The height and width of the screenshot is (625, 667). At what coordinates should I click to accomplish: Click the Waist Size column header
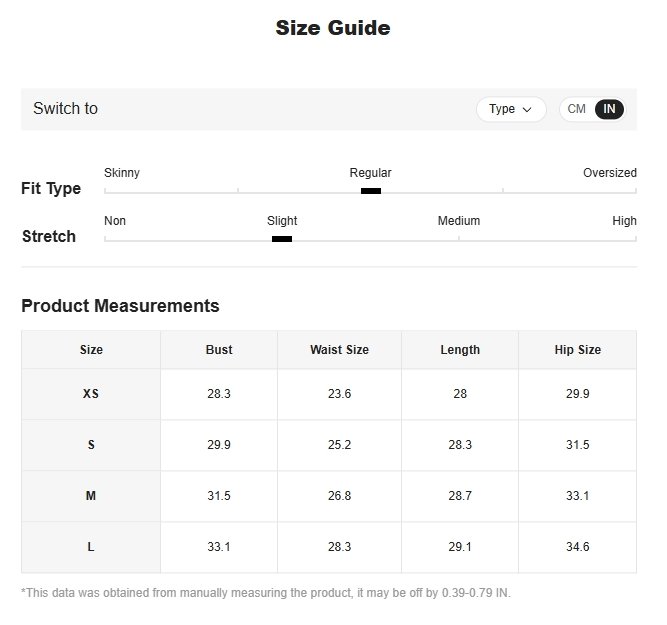point(339,350)
